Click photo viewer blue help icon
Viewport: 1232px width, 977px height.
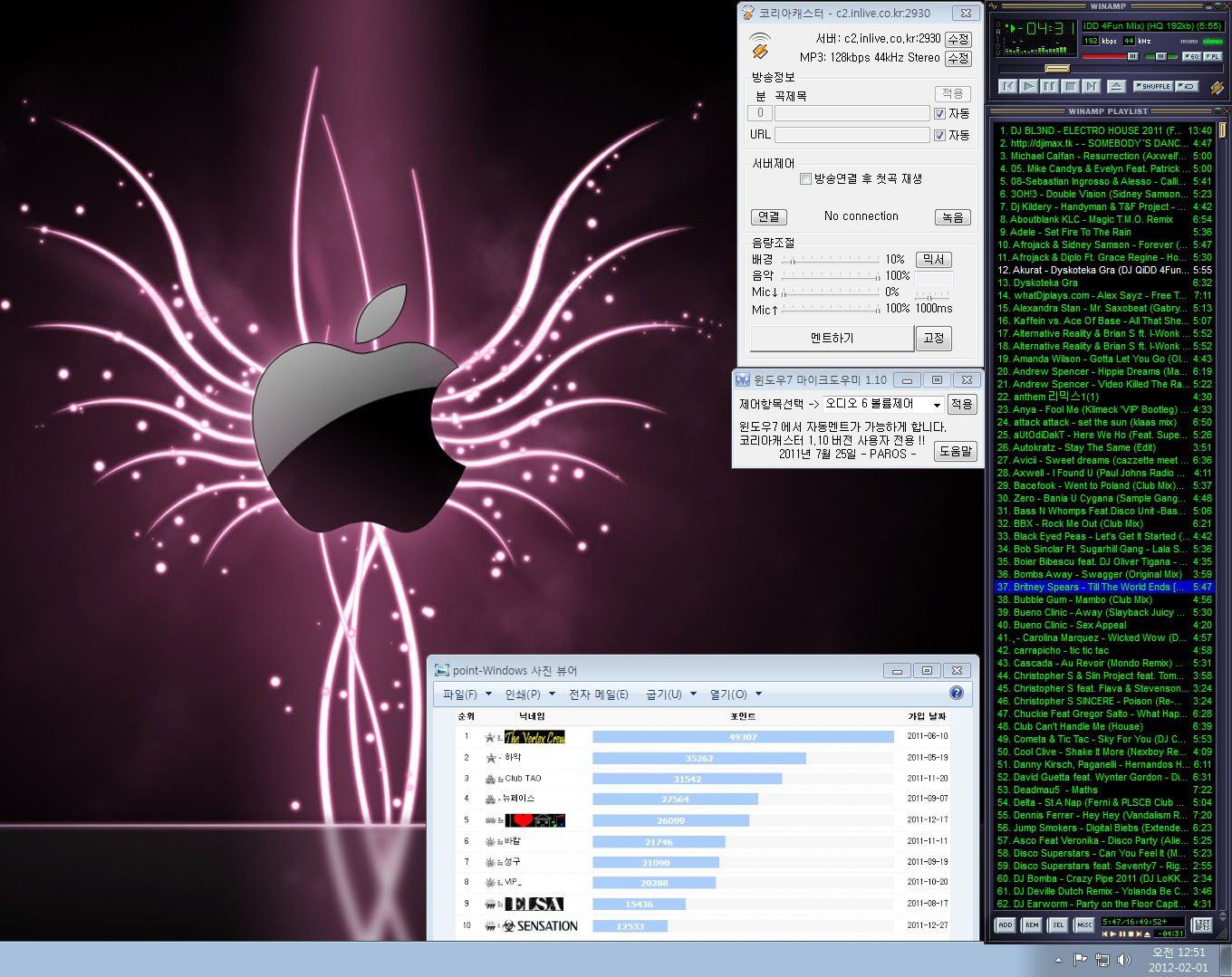[x=957, y=693]
